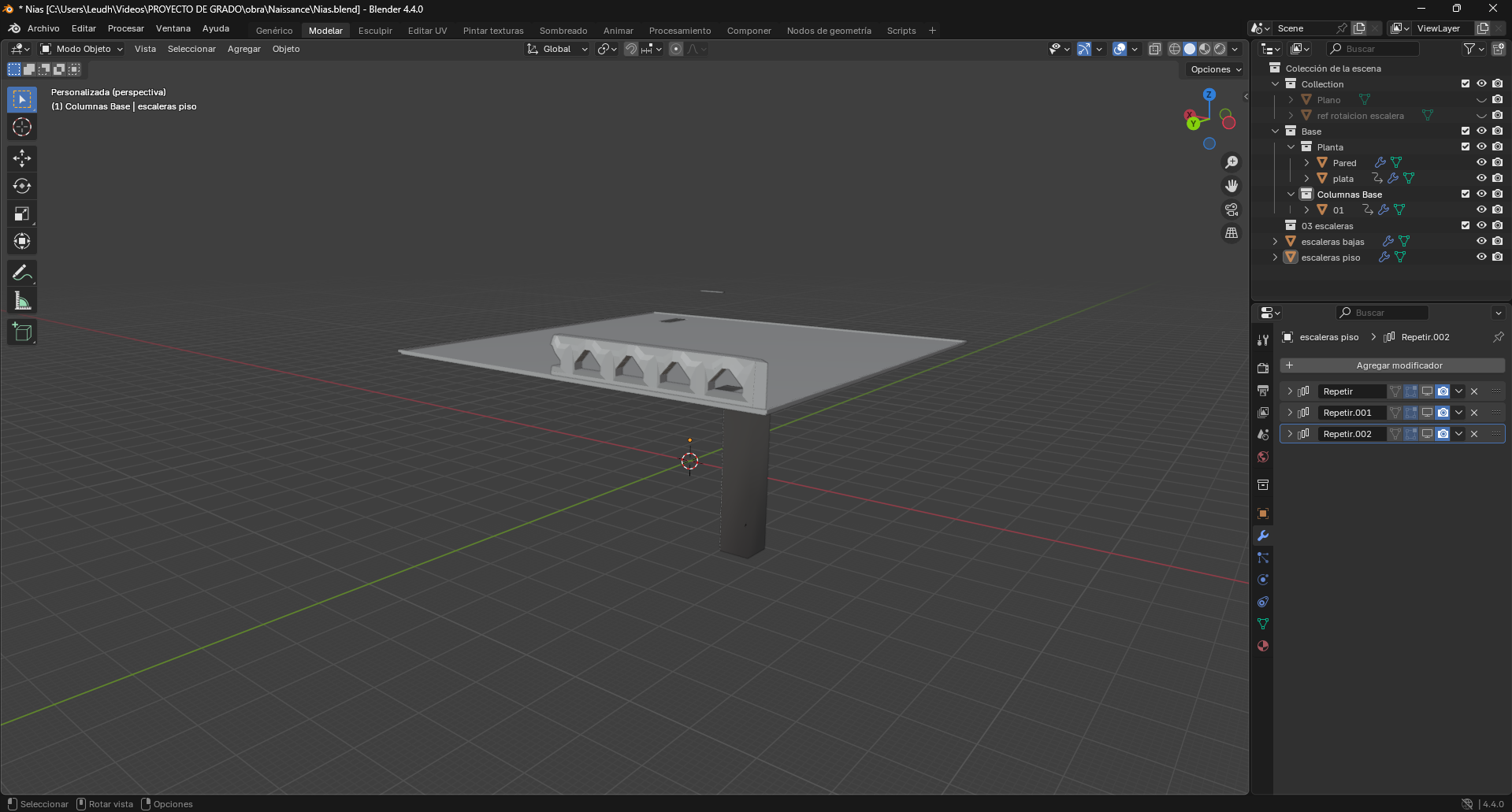Expand escaleras bajas in outliner

1276,242
